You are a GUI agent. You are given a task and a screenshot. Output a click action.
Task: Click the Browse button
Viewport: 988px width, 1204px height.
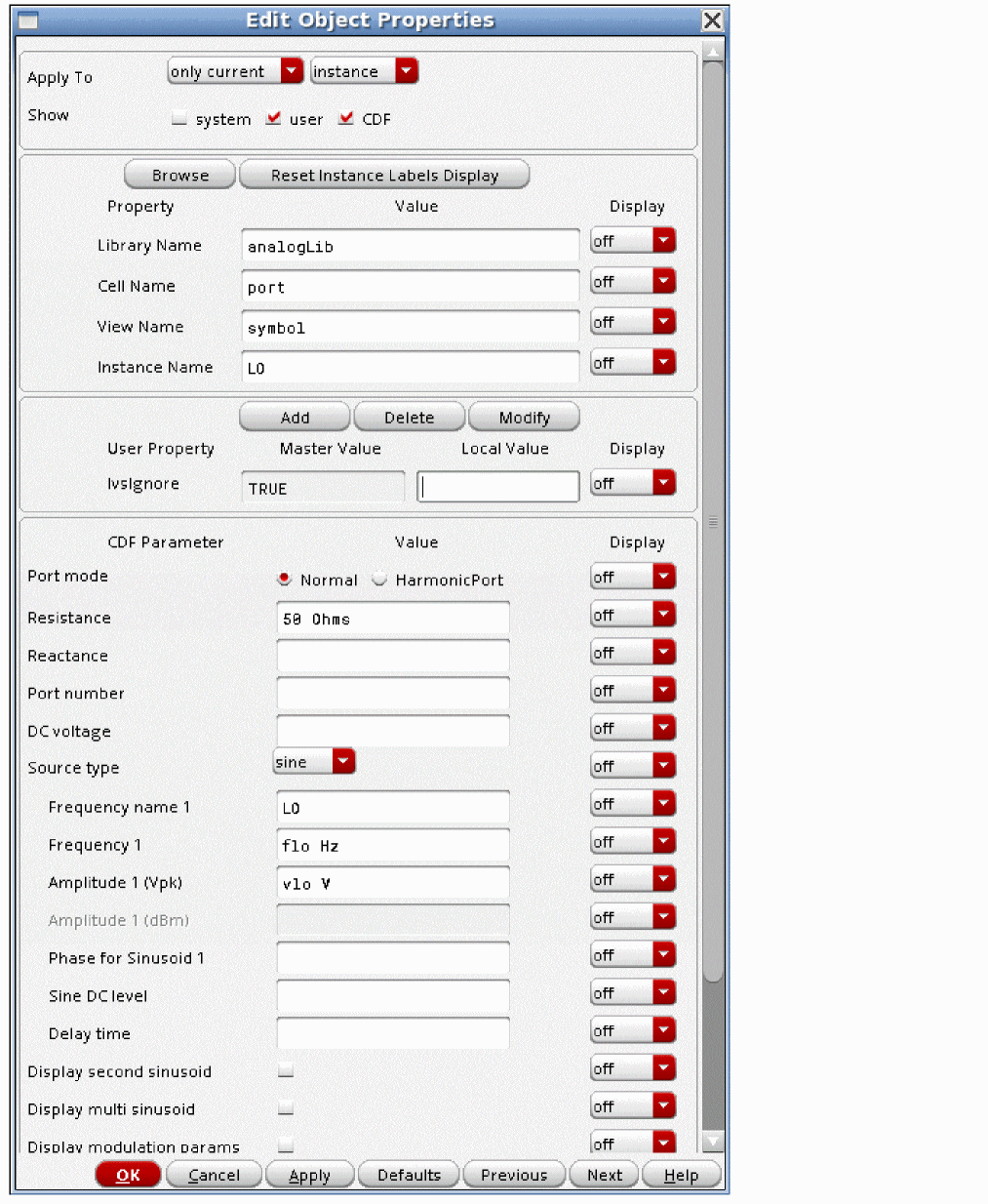(x=180, y=176)
